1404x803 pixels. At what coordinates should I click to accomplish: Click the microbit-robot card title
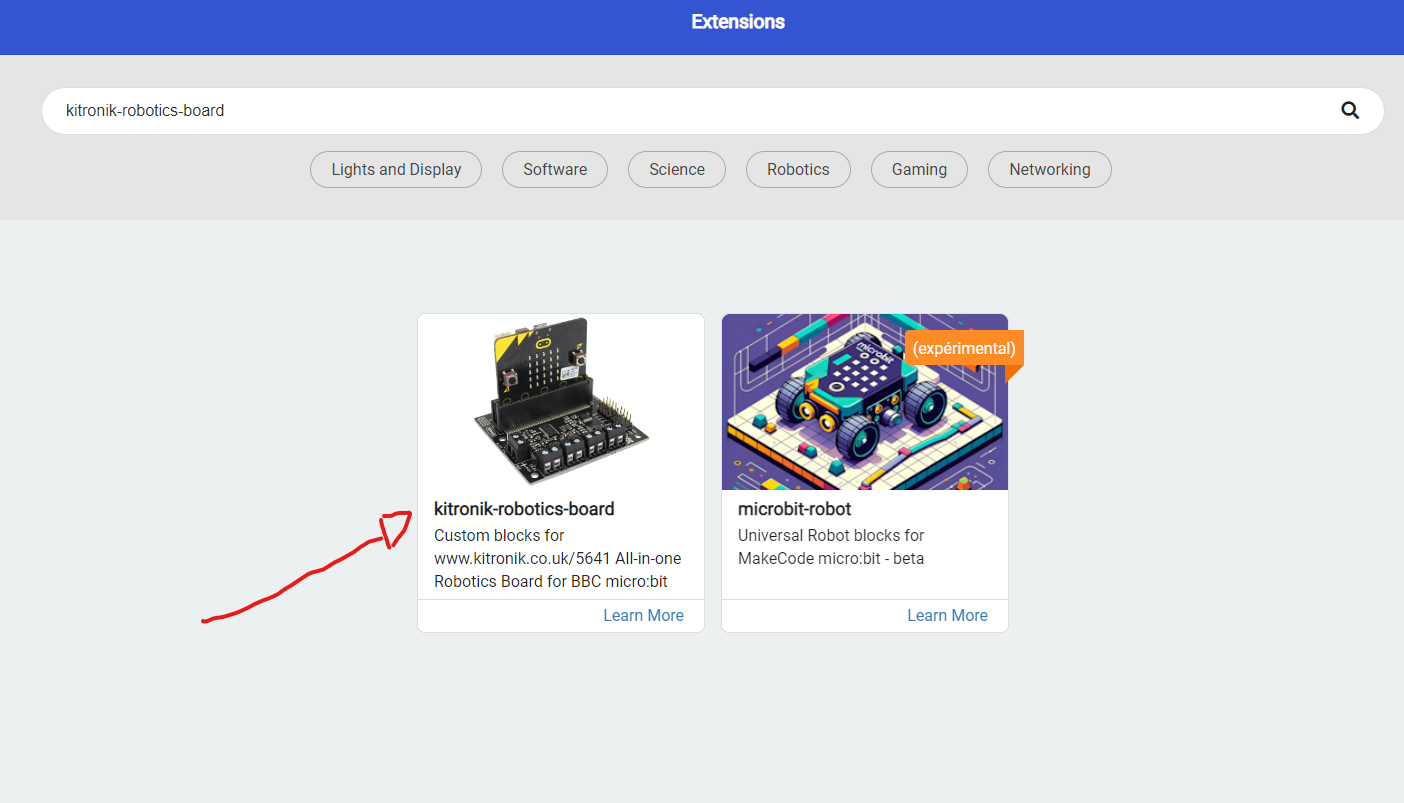click(x=794, y=509)
